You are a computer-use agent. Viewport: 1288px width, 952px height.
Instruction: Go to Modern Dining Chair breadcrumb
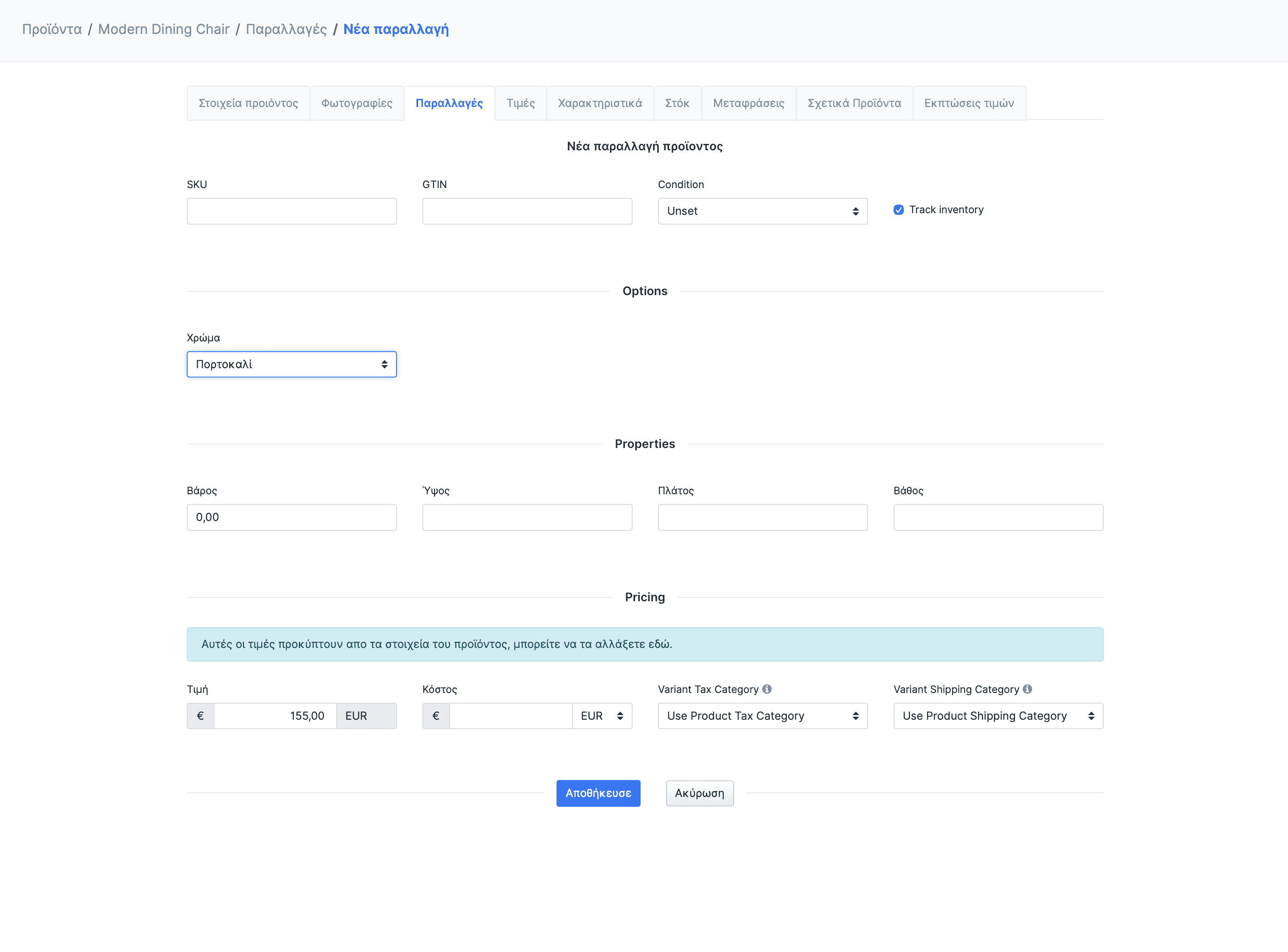[163, 29]
